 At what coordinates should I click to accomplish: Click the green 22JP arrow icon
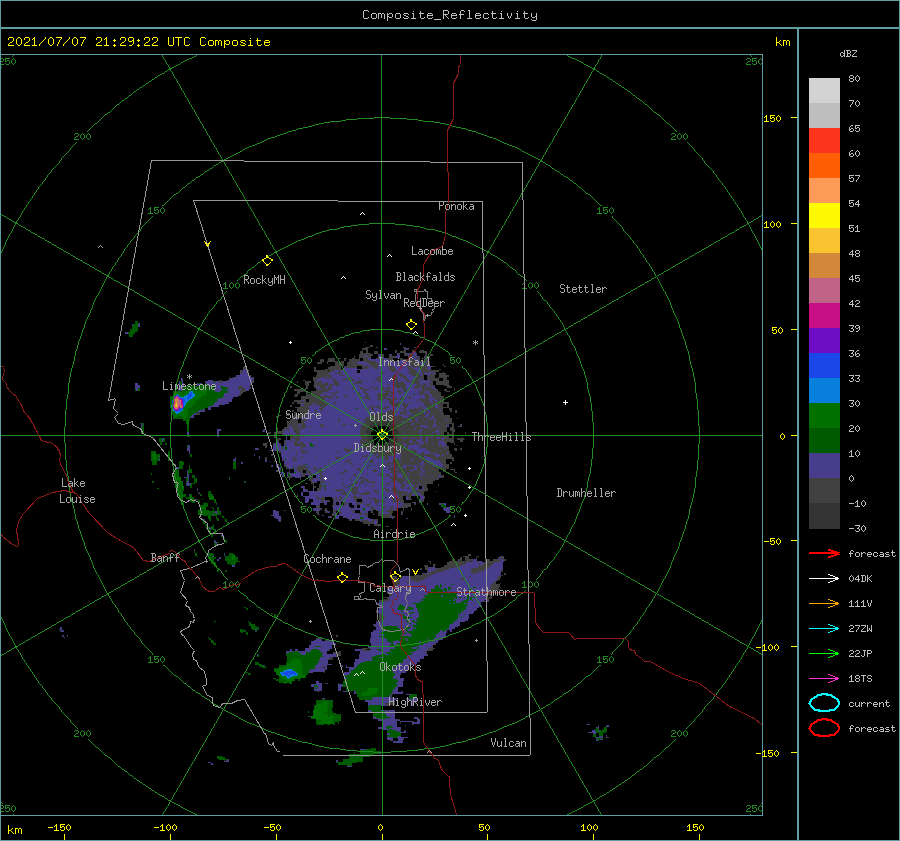pyautogui.click(x=824, y=653)
